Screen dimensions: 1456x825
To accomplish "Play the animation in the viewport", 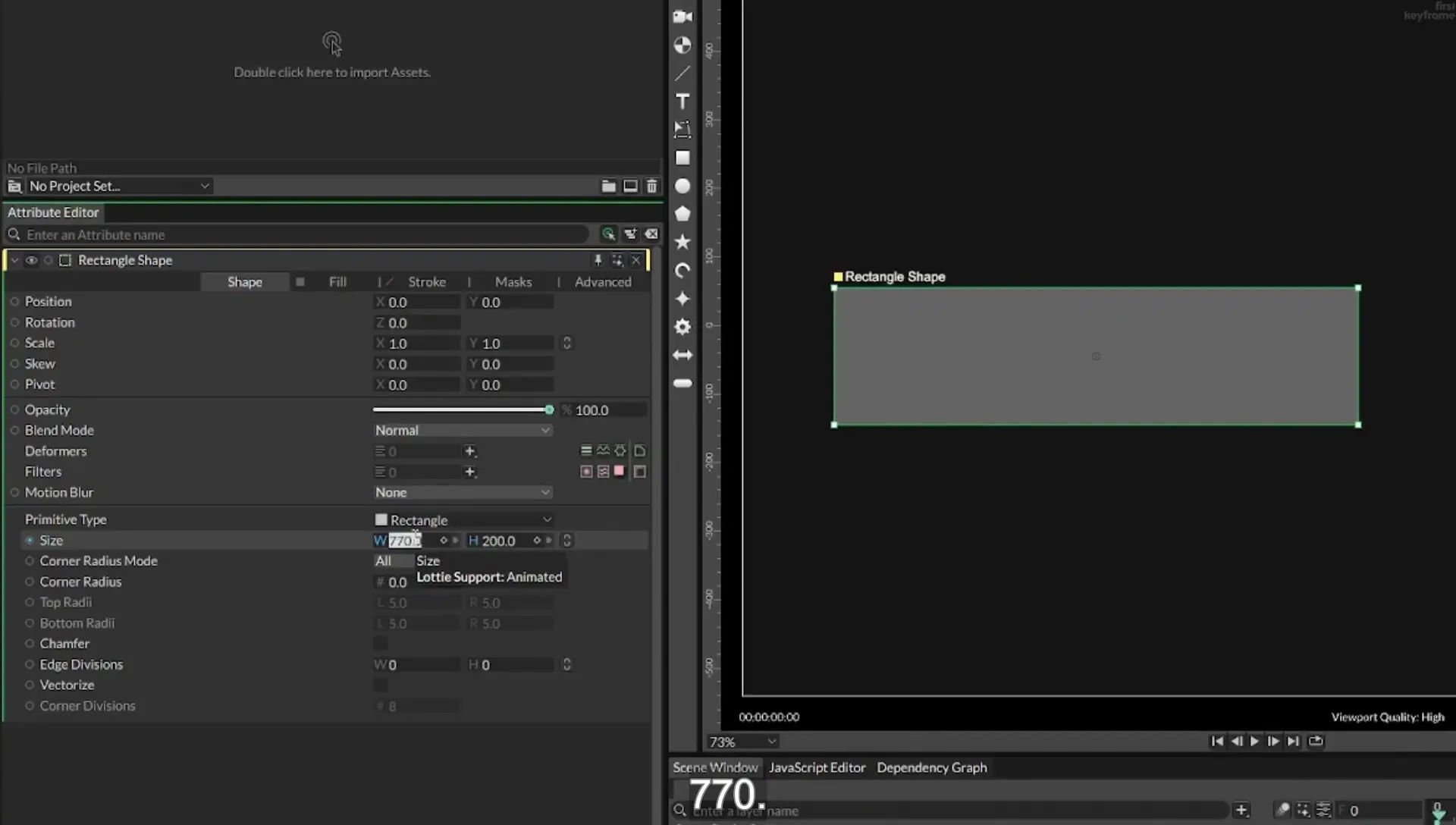I will [1254, 741].
